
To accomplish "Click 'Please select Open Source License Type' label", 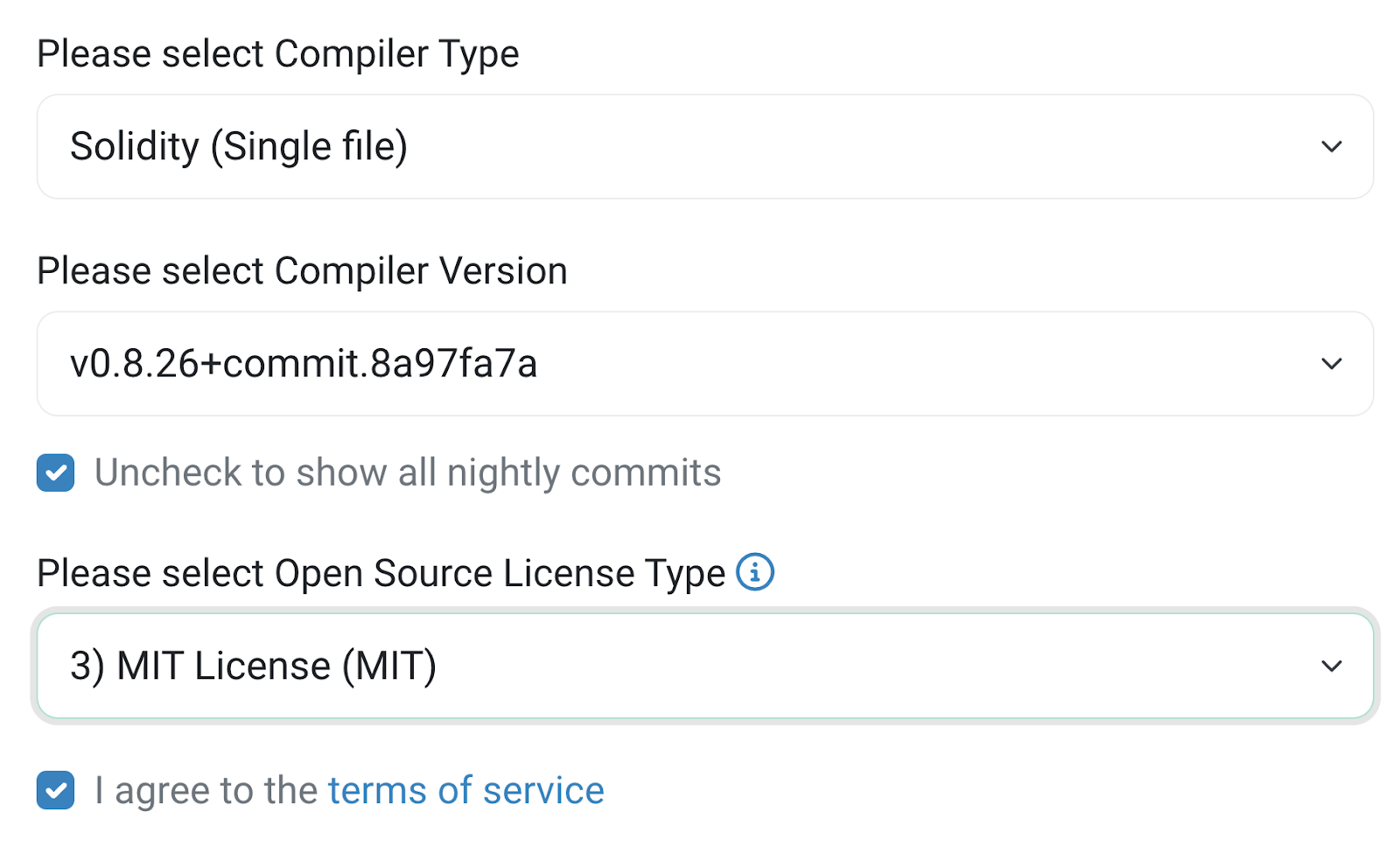I will pos(381,574).
